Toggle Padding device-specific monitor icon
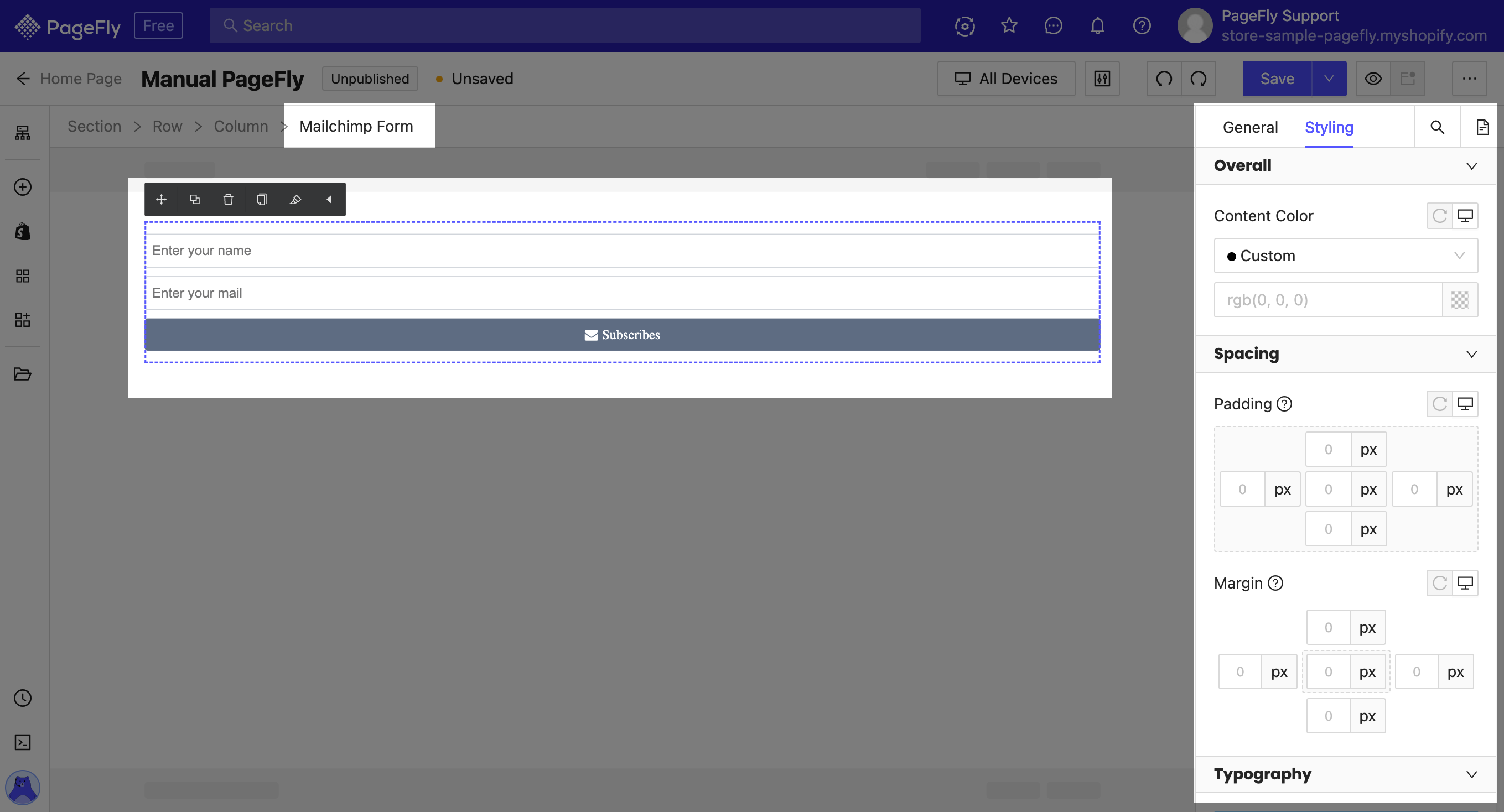Viewport: 1504px width, 812px height. 1465,404
